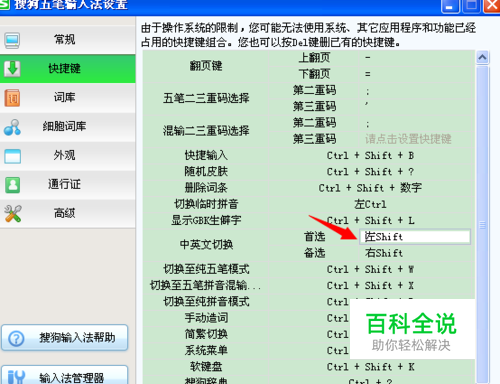Click 第二重码 under 五笔二三重码选择
The width and height of the screenshot is (500, 384).
(314, 90)
